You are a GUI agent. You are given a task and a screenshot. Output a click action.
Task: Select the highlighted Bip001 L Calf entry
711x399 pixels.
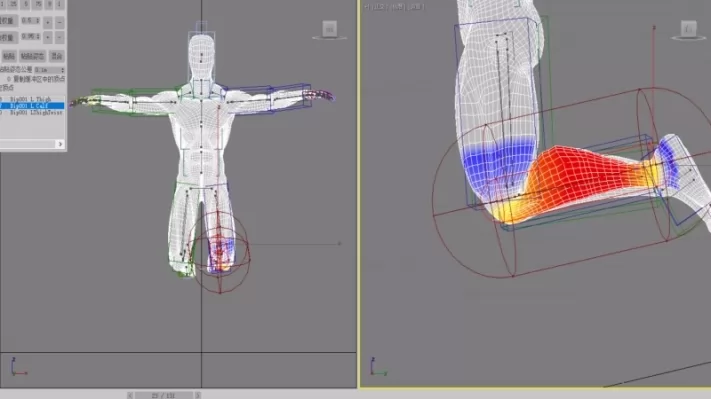click(x=32, y=106)
